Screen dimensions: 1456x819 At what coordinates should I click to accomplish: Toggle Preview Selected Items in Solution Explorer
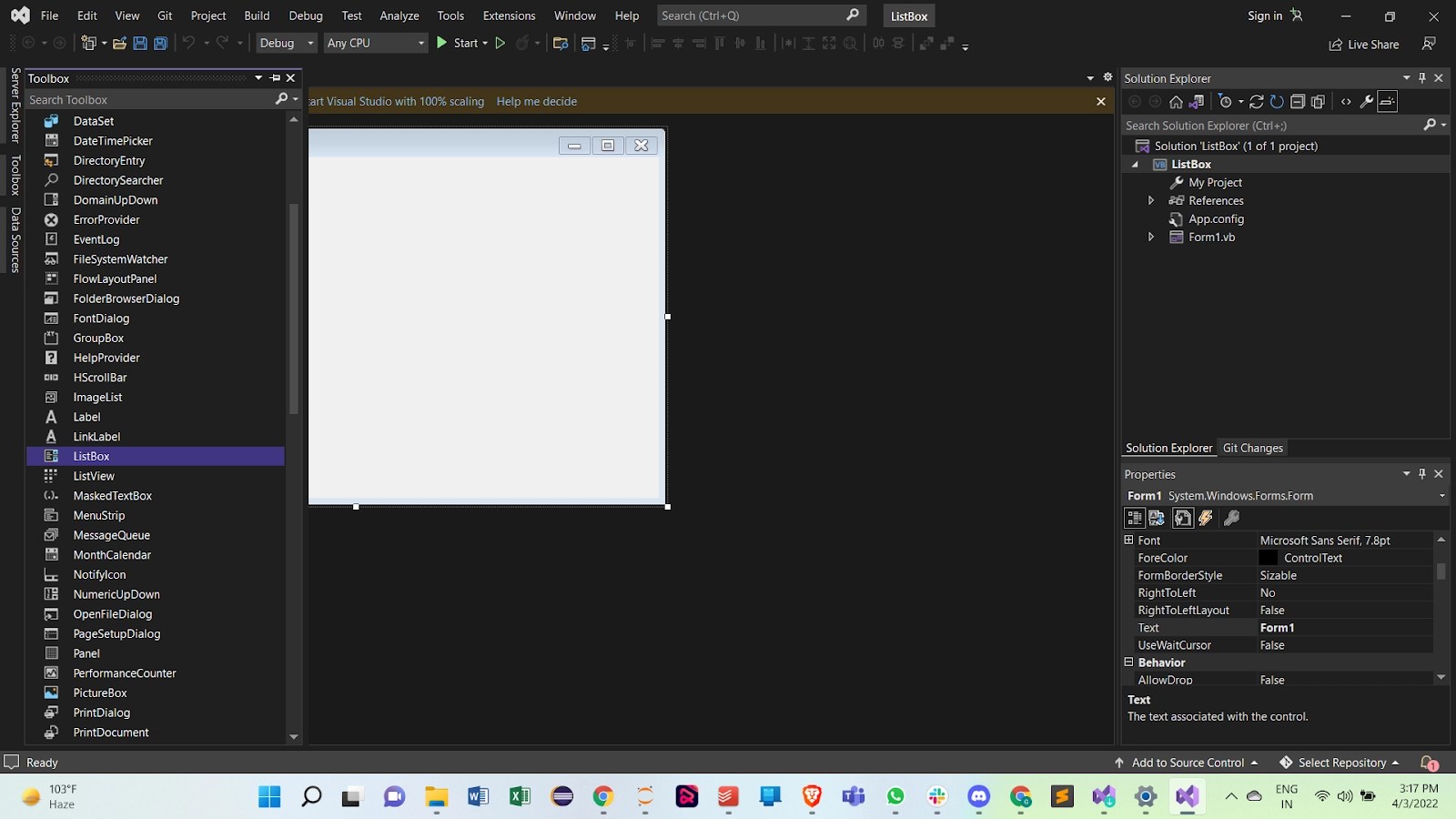tap(1387, 102)
